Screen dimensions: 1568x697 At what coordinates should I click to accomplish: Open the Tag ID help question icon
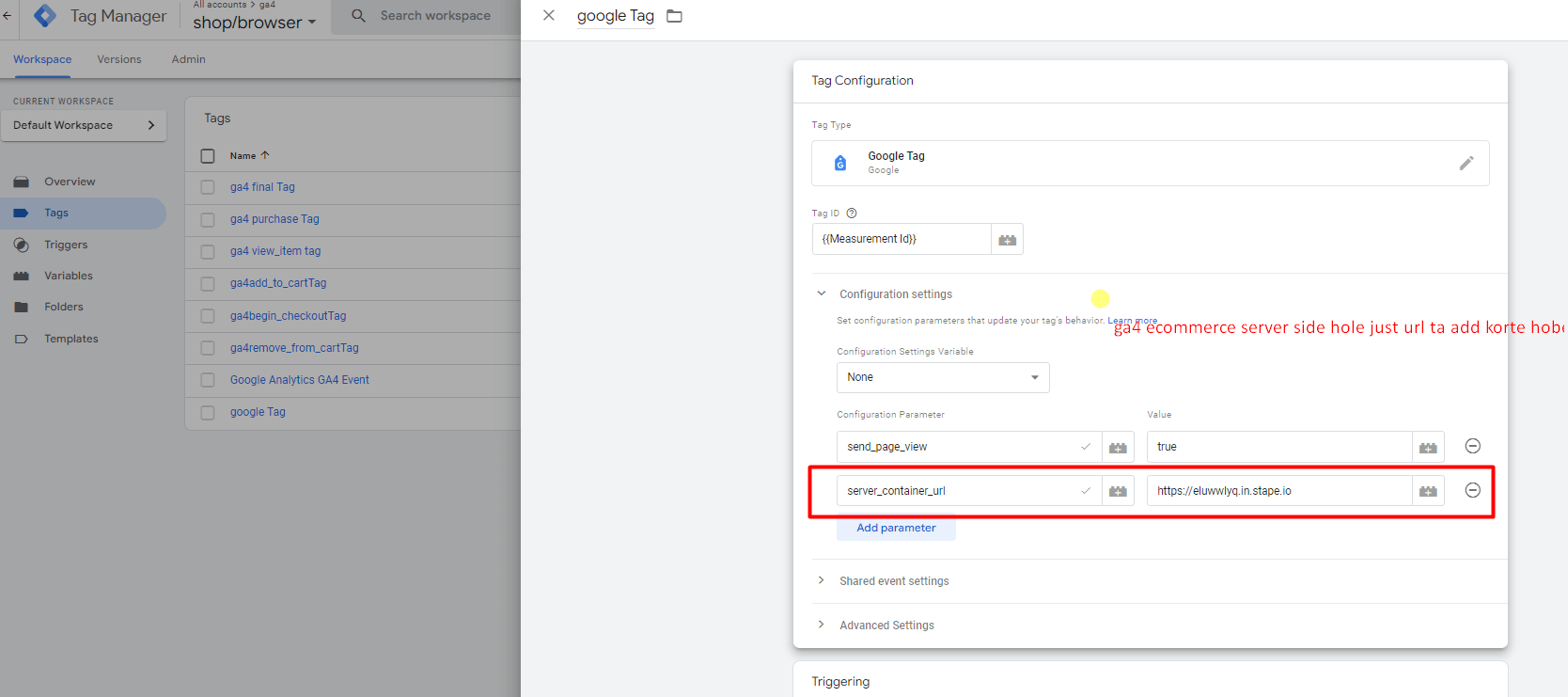point(852,214)
